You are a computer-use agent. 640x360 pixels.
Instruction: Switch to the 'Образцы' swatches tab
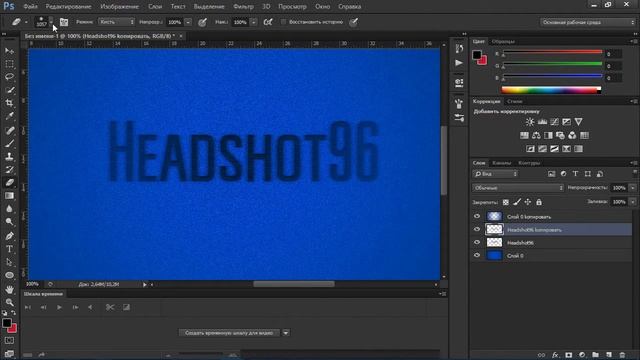(503, 42)
